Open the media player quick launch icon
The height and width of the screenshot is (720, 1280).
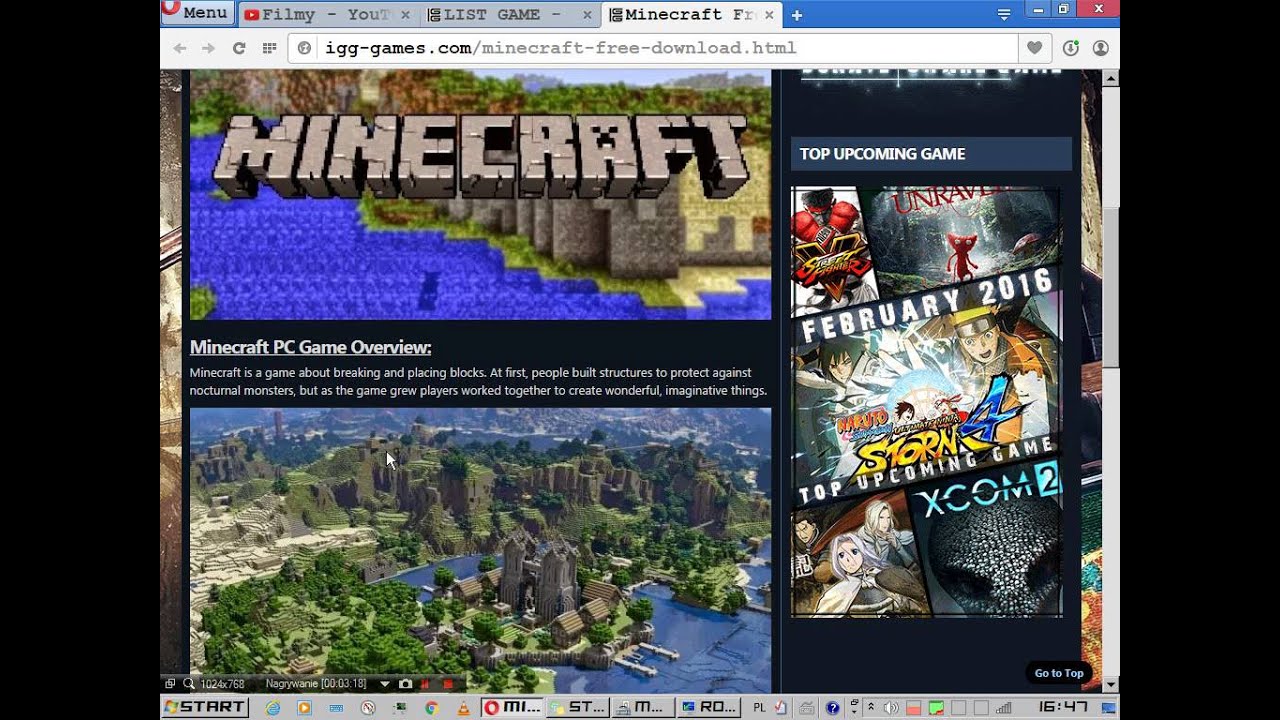304,708
